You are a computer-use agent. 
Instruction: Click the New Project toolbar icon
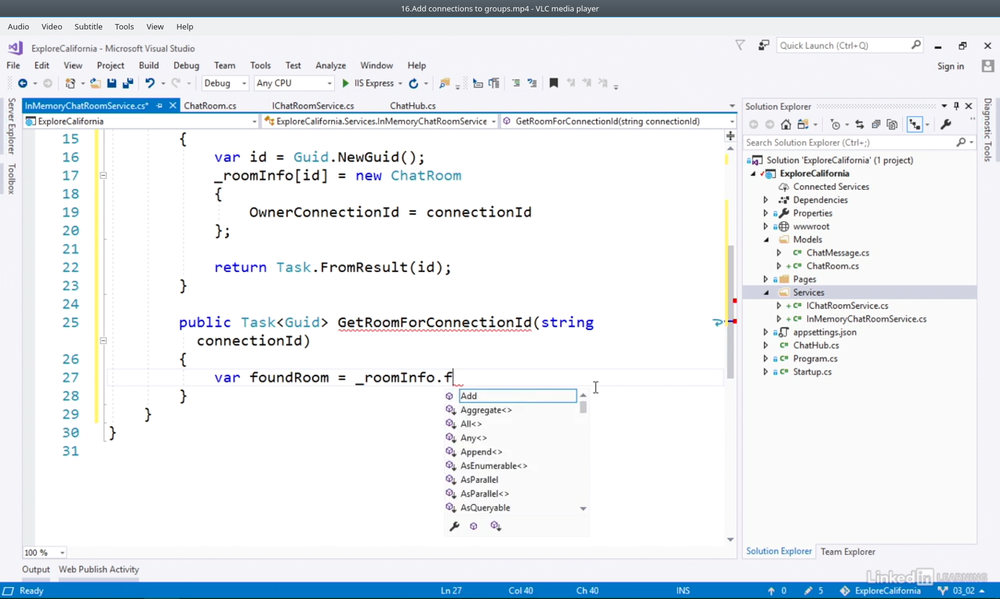coord(70,83)
